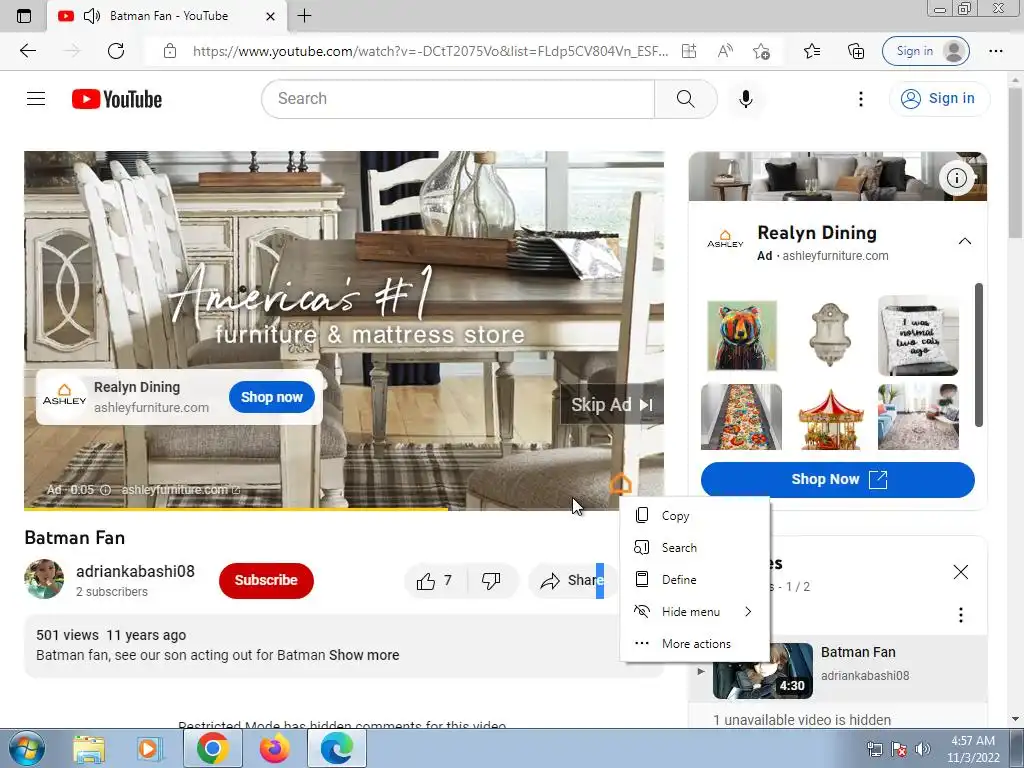View site information lock icon
The height and width of the screenshot is (768, 1024).
[x=170, y=51]
